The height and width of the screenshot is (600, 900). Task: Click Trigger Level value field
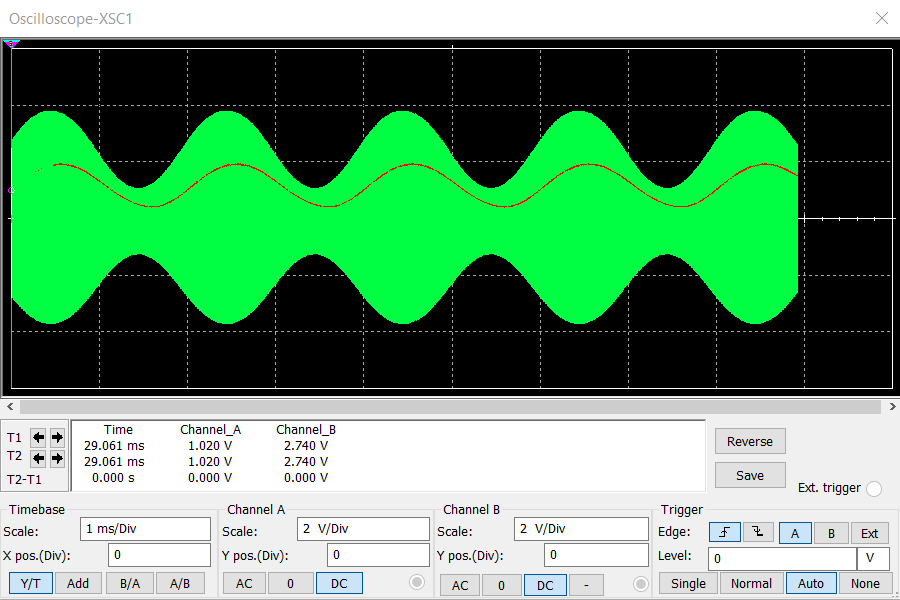pos(782,558)
